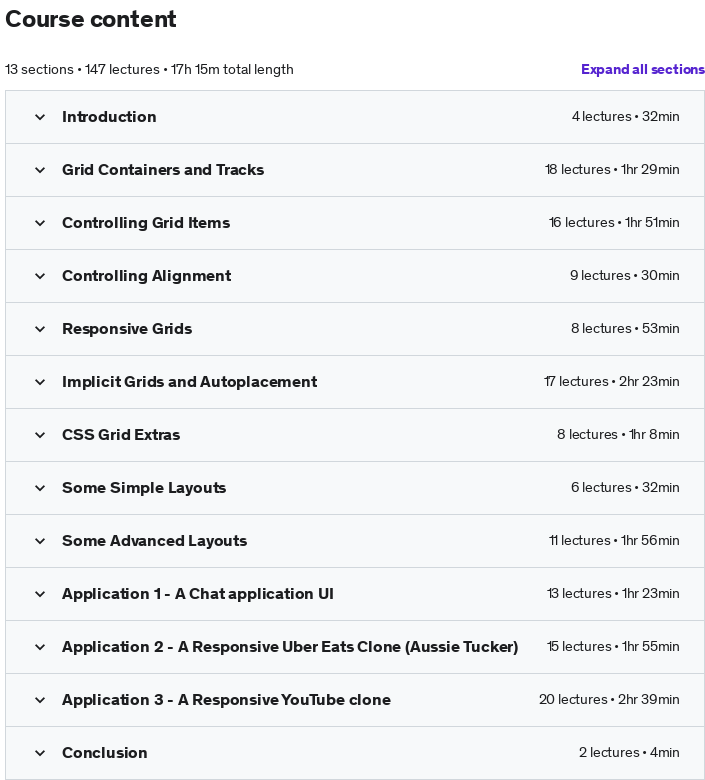Click '9 lectures • 30min' text
Screen dimensions: 705x780
(624, 276)
